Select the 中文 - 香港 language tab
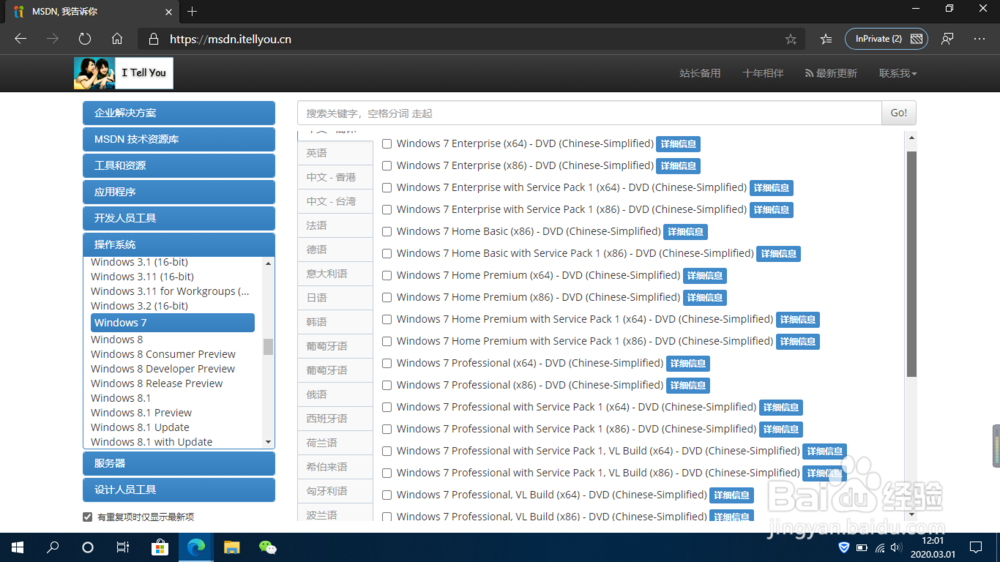1000x562 pixels. 335,177
